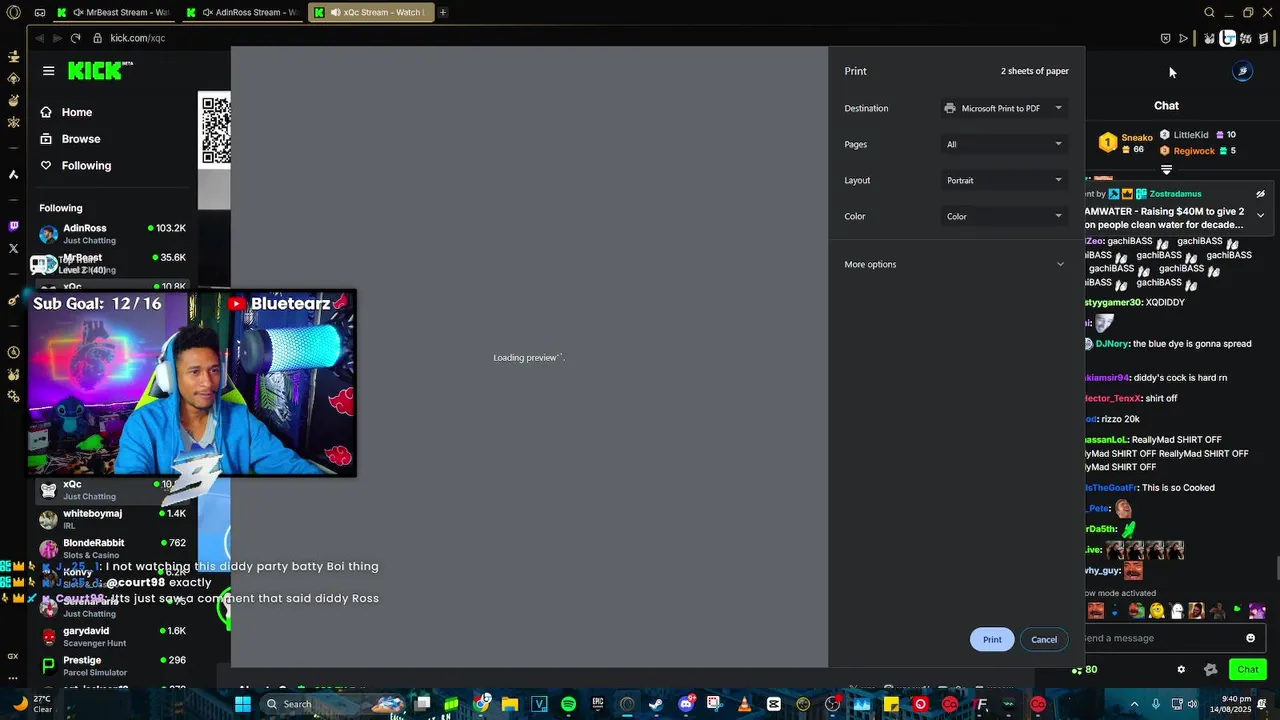The width and height of the screenshot is (1280, 720).
Task: Click the ad blocker shield icon
Action: [x=1165, y=38]
